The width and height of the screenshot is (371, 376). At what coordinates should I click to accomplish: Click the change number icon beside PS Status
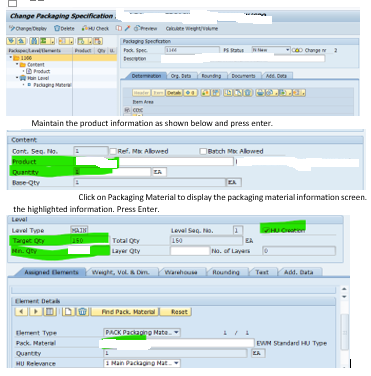pos(297,50)
